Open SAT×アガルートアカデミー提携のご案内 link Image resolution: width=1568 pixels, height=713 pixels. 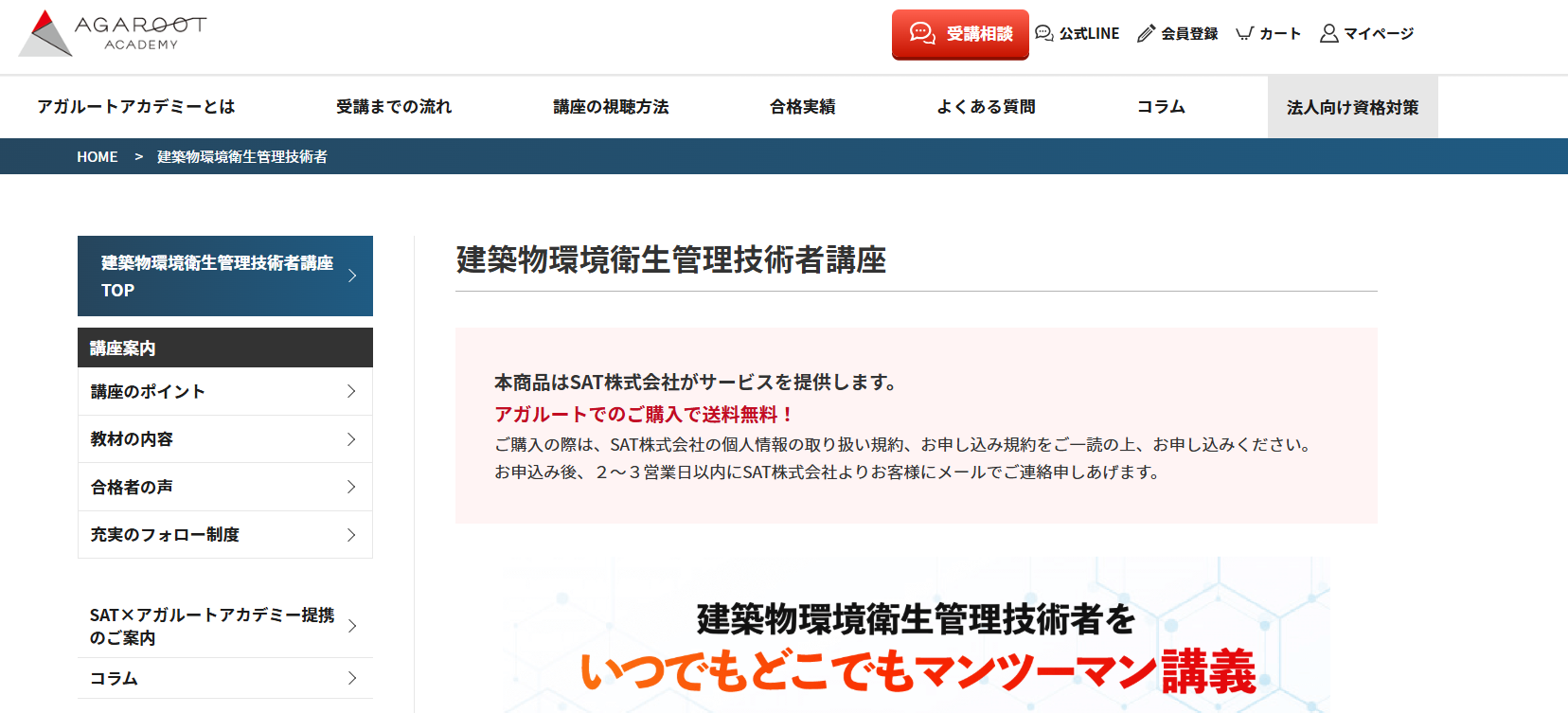212,626
